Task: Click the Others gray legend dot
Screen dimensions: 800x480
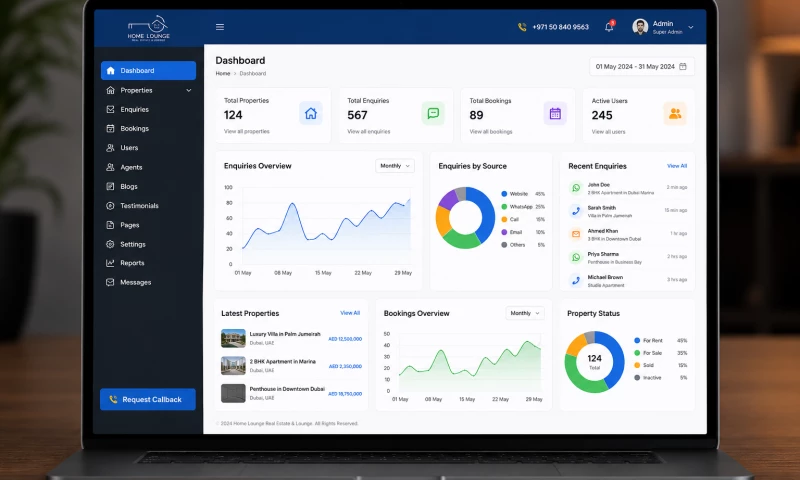Action: click(x=504, y=245)
